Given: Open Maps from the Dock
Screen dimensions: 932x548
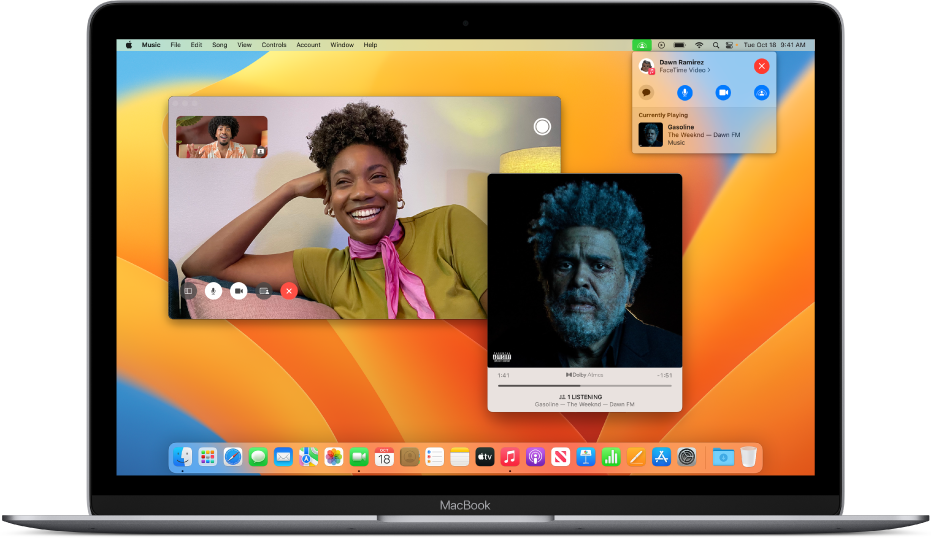Looking at the screenshot, I should 308,457.
